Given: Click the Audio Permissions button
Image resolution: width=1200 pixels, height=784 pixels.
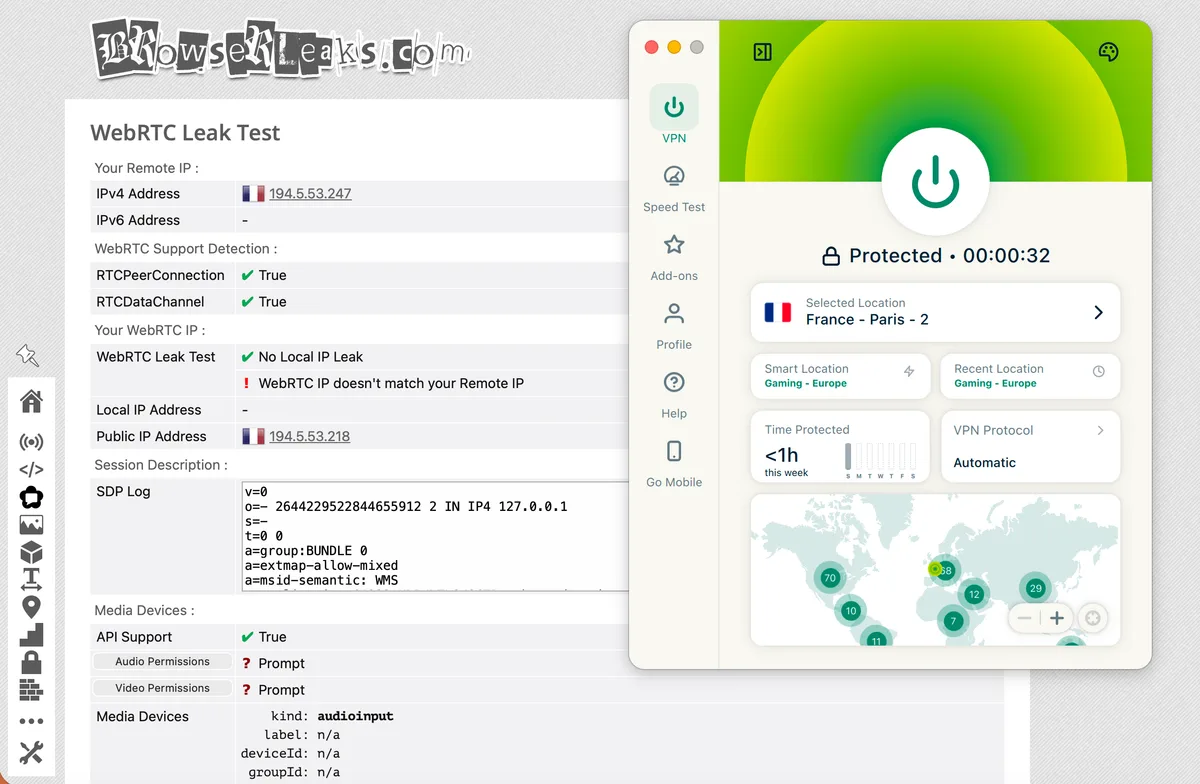Looking at the screenshot, I should coord(162,662).
